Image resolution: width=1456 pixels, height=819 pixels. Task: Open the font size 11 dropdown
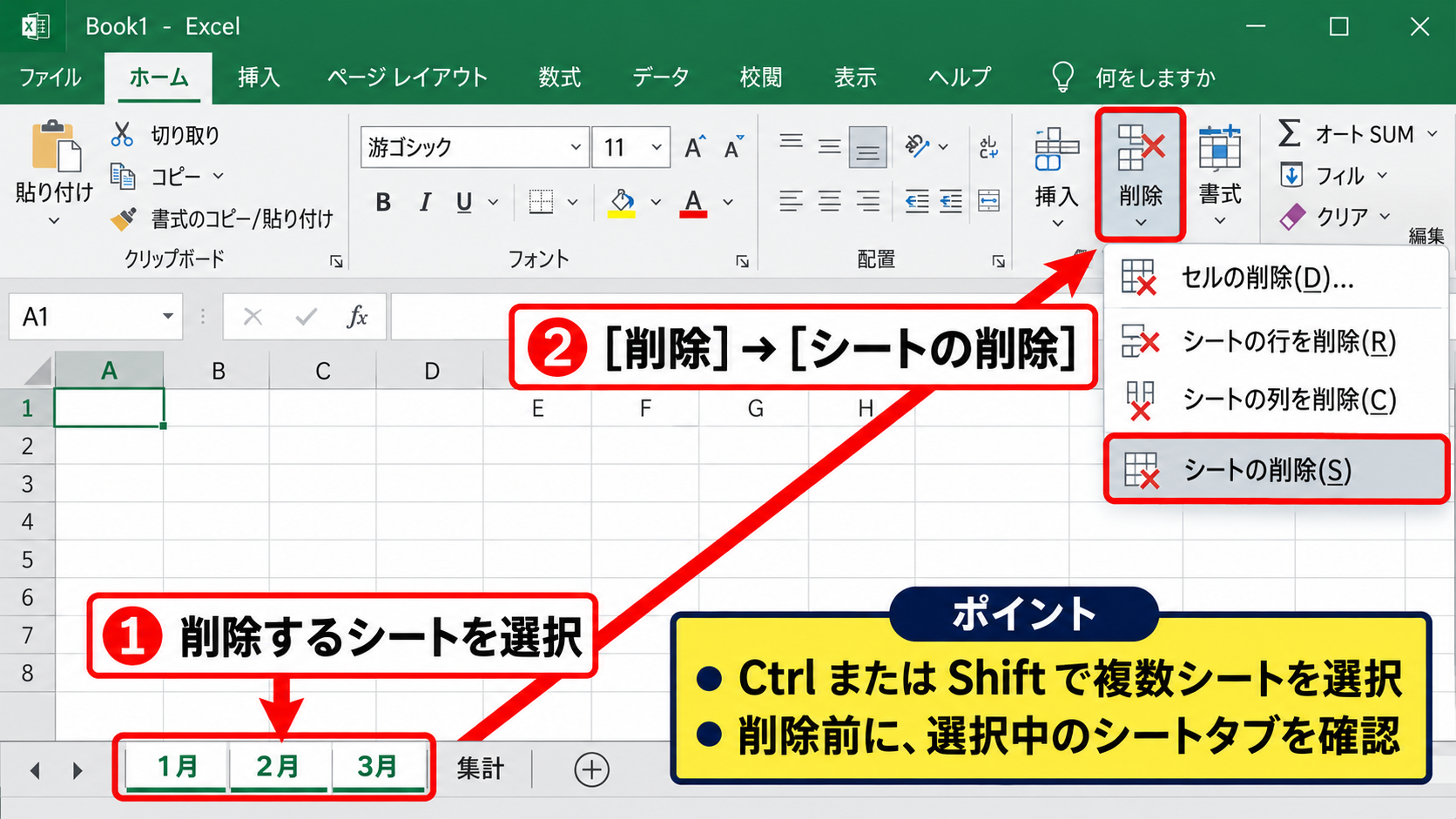pos(657,147)
